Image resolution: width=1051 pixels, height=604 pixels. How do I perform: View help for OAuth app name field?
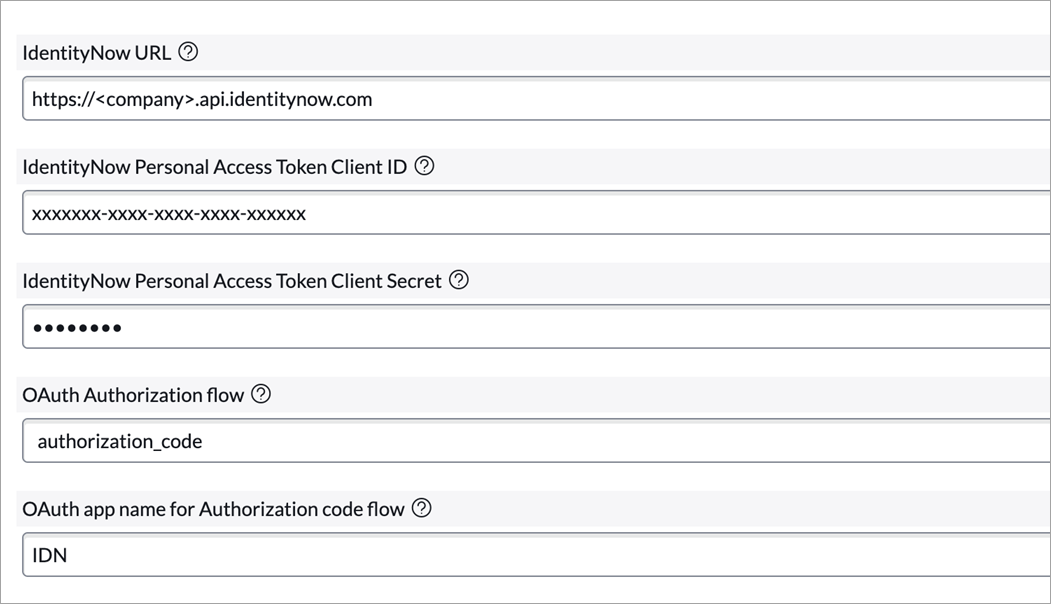pos(422,508)
